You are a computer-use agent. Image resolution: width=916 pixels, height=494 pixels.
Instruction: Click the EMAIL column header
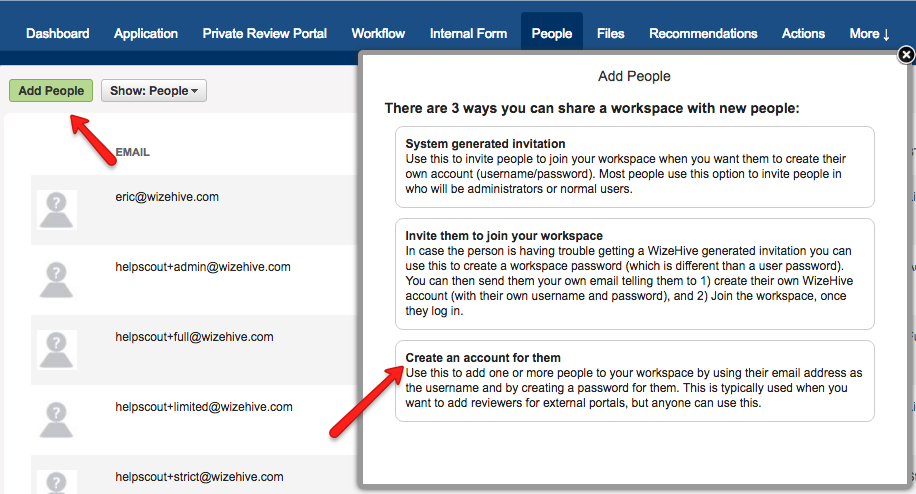[133, 152]
